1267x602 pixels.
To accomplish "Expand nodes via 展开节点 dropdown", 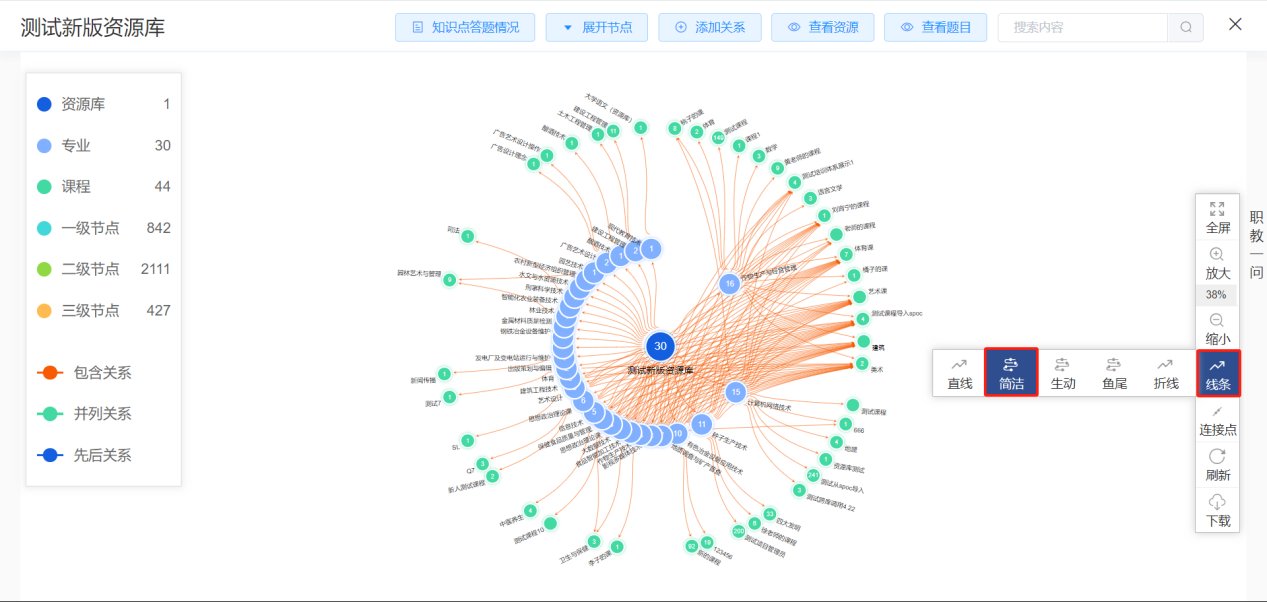I will point(597,28).
